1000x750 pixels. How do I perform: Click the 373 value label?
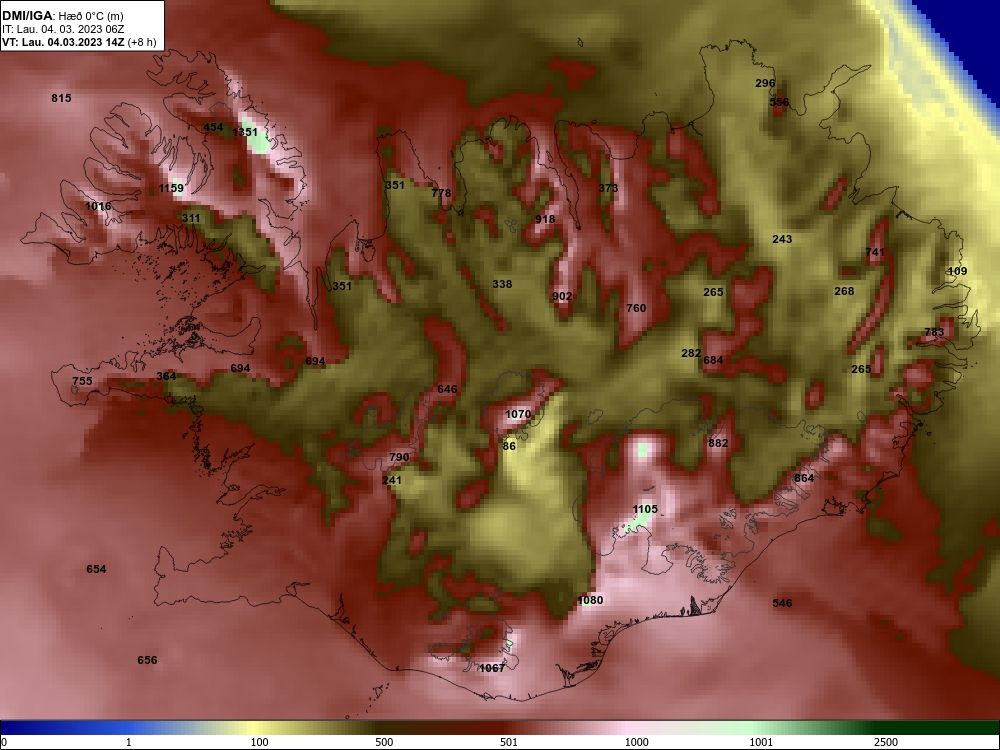pyautogui.click(x=608, y=188)
